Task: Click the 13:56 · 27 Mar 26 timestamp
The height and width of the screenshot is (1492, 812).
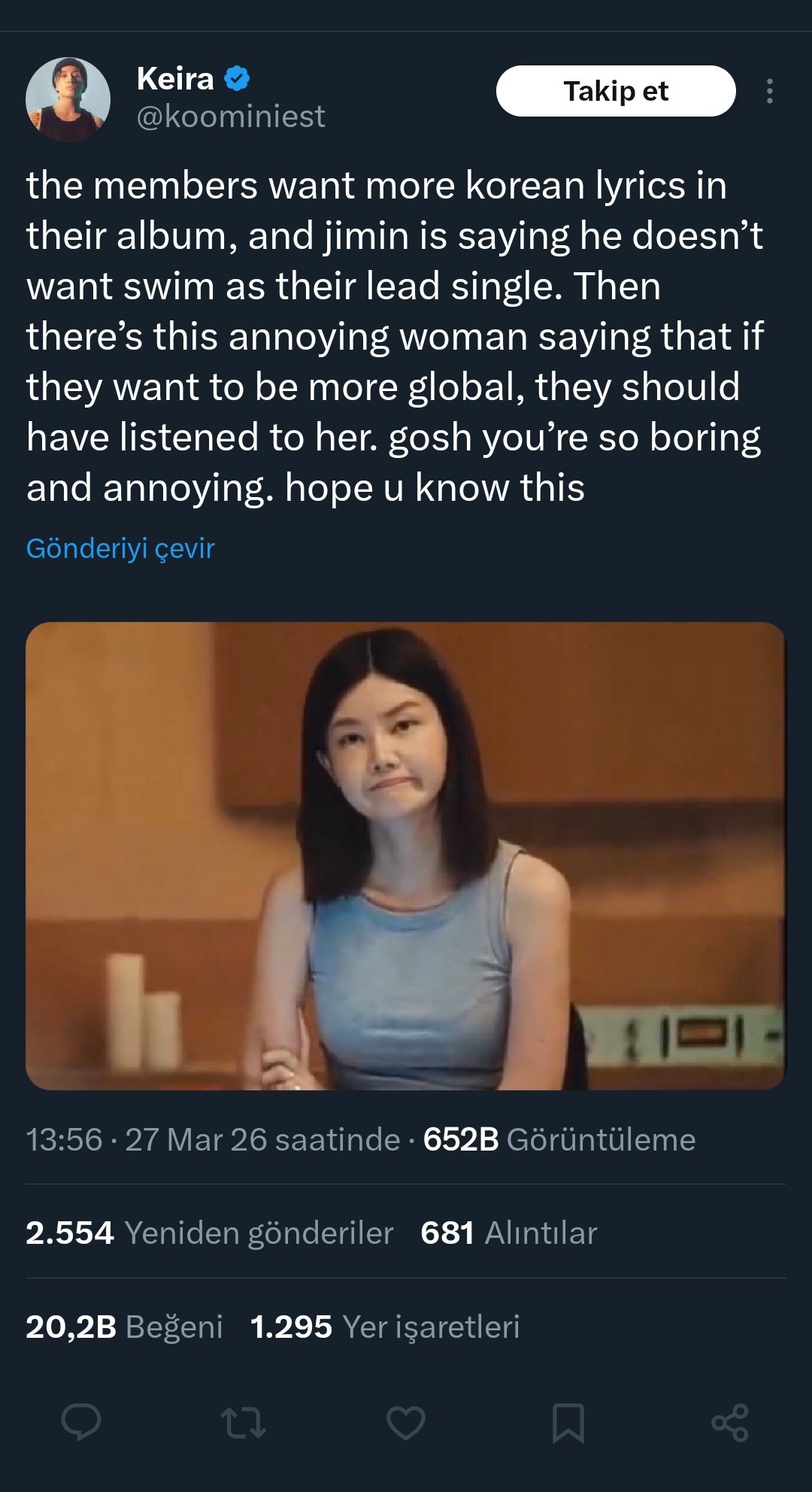Action: [x=213, y=1139]
